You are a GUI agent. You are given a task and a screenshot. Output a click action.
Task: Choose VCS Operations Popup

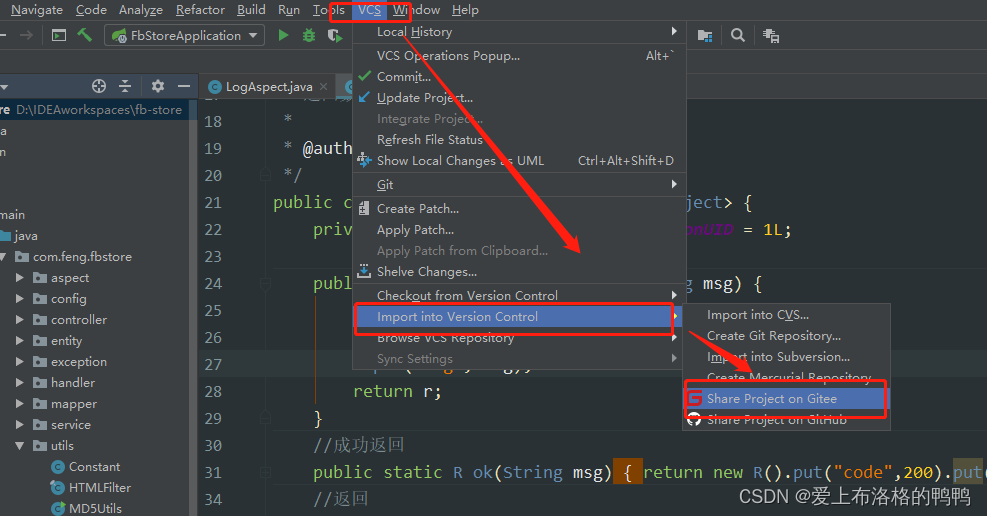519,55
